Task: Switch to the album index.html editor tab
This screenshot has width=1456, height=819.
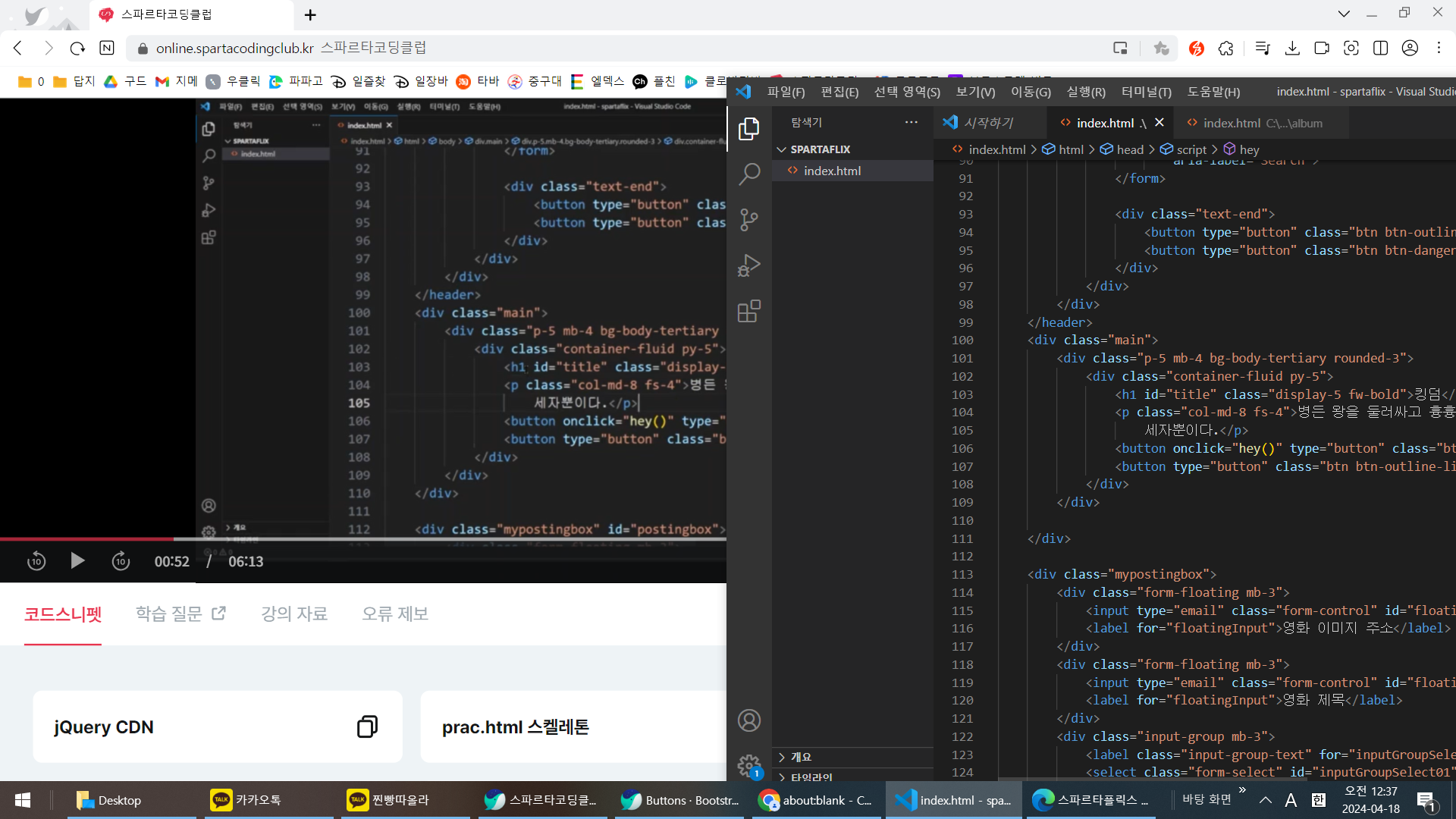Action: (1262, 123)
